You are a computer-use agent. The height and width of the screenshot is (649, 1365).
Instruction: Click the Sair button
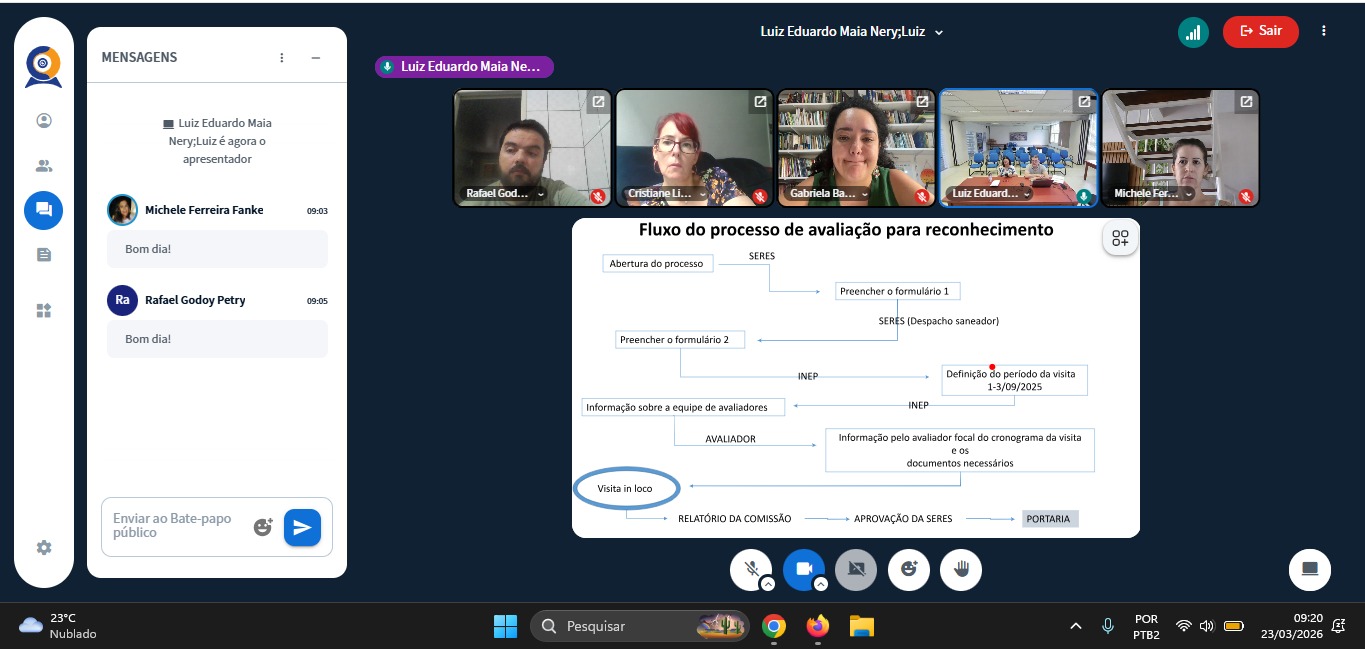1260,31
